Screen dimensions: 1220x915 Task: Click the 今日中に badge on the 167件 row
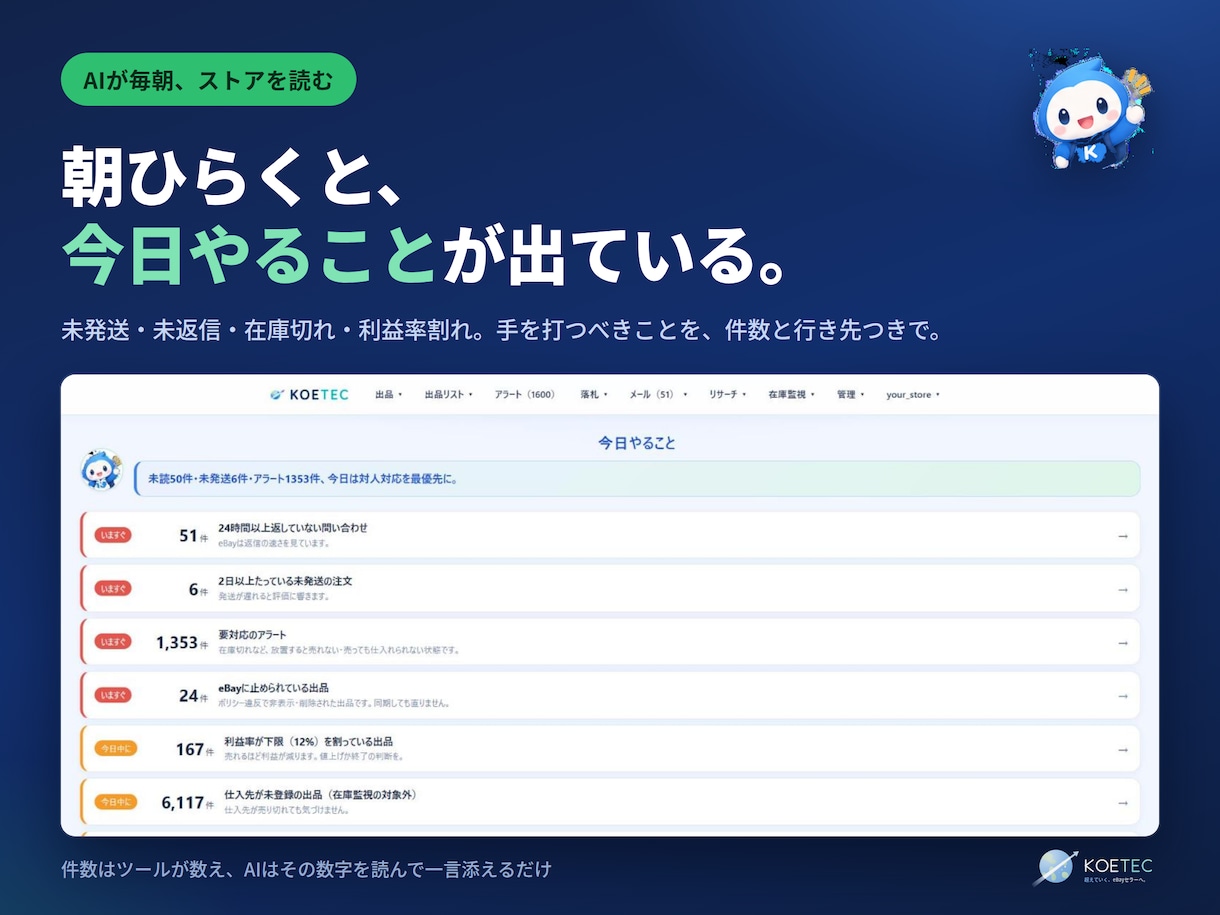tap(115, 750)
